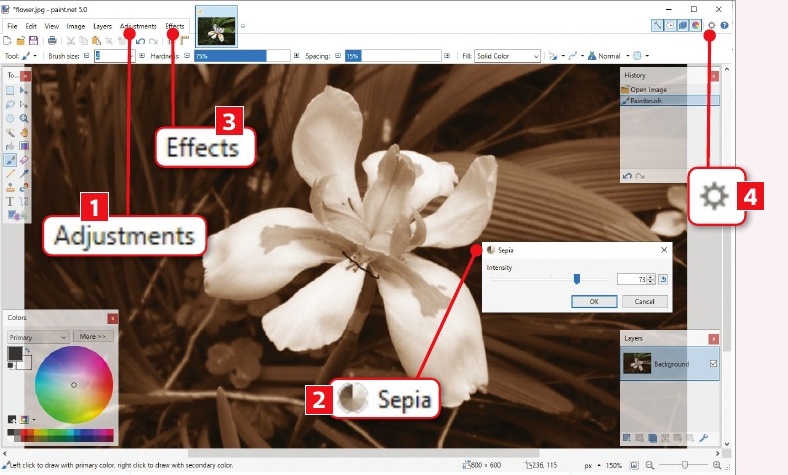
Task: Open the Adjustments menu
Action: [x=136, y=24]
